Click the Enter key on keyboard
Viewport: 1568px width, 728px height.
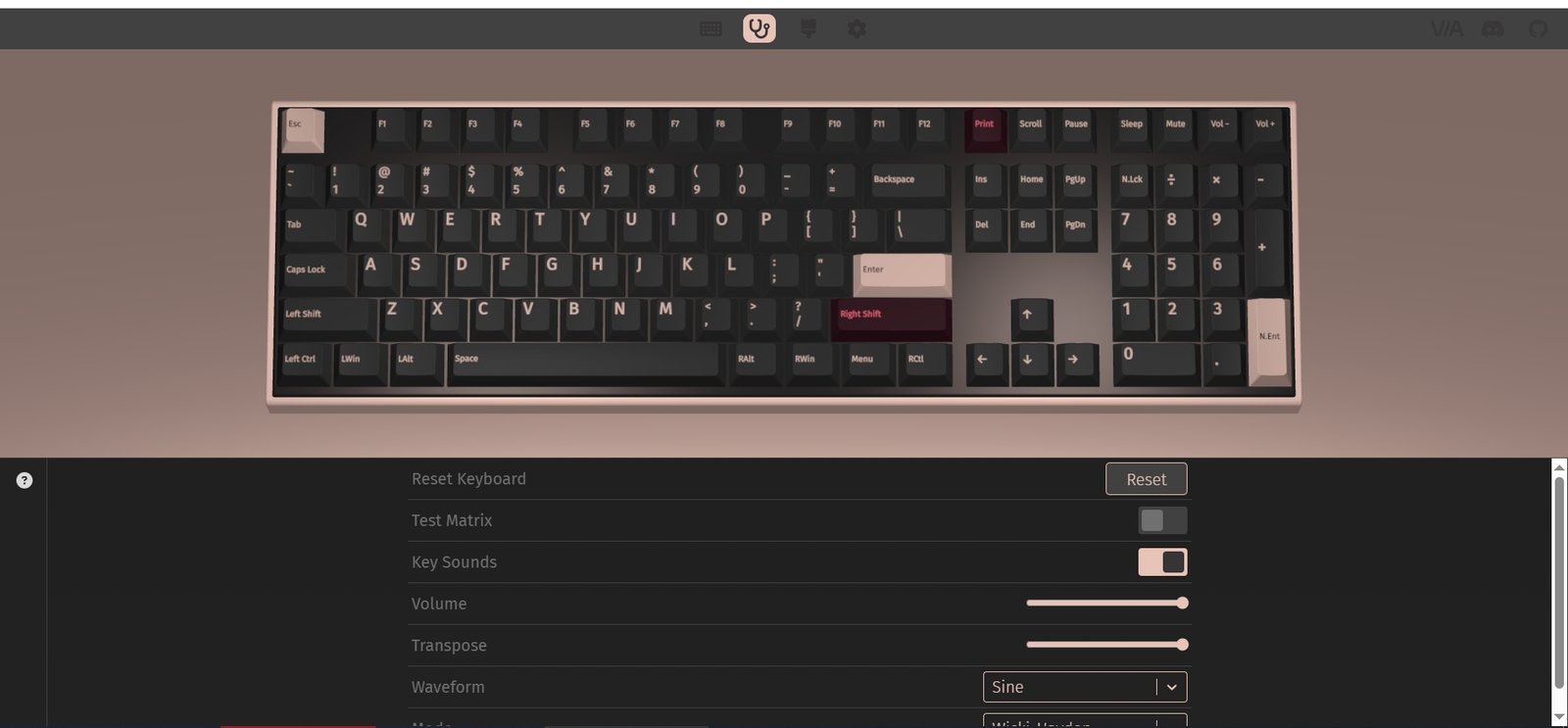click(903, 273)
